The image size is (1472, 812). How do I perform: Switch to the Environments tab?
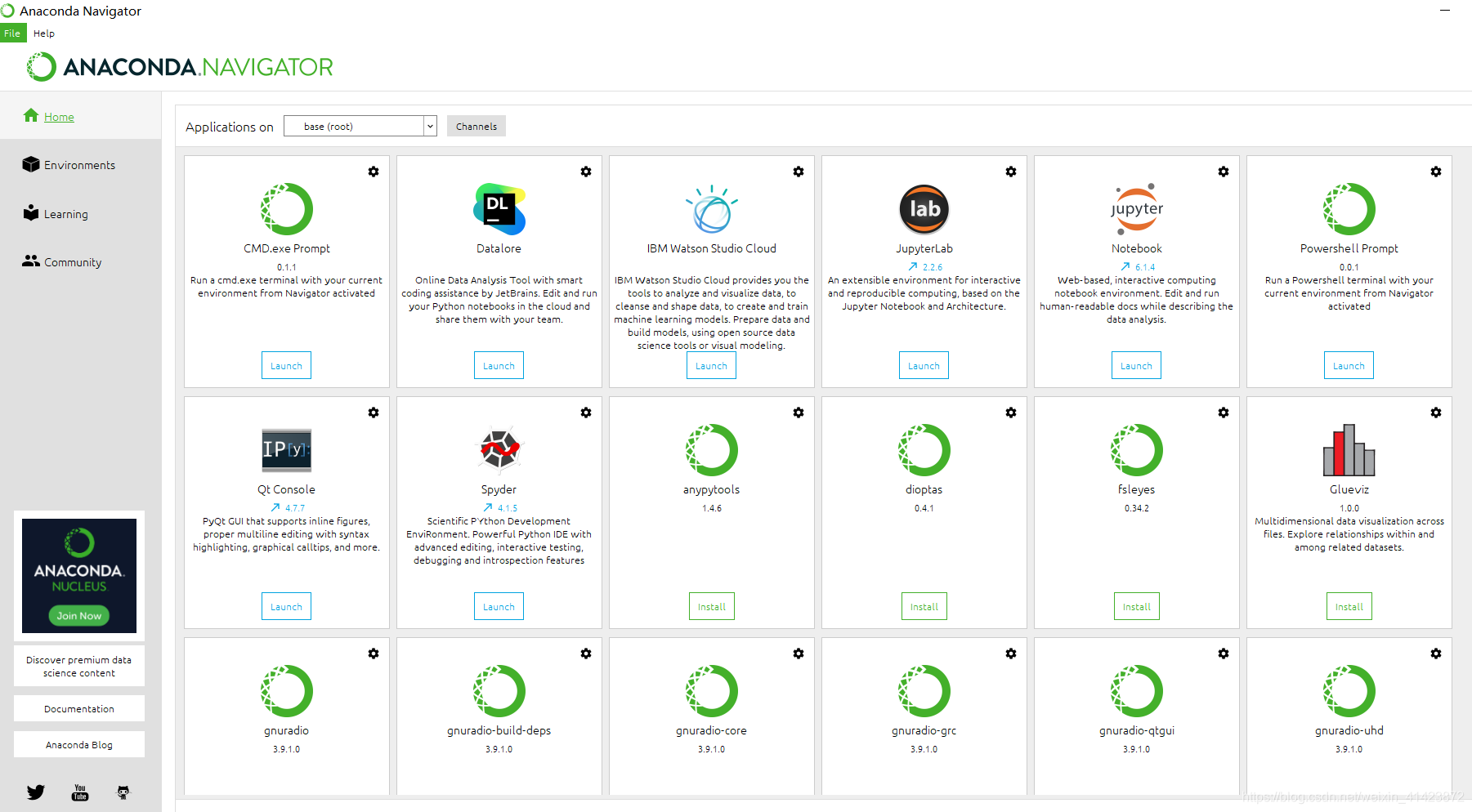(79, 165)
